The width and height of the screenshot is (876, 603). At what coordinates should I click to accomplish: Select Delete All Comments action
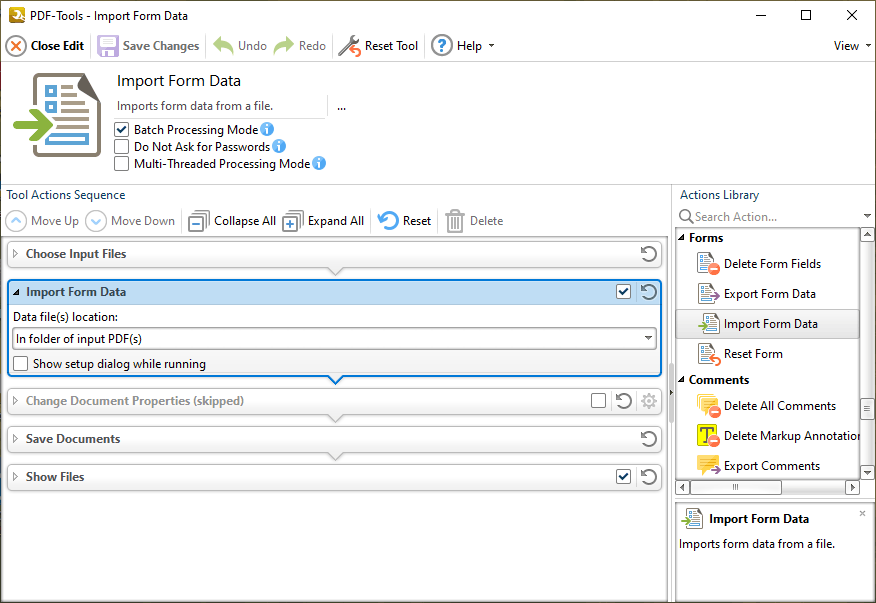(768, 406)
